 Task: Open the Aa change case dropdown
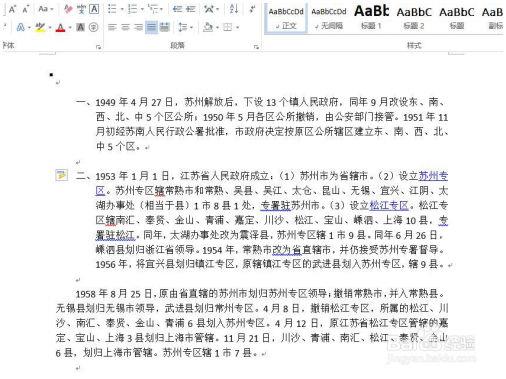coord(46,9)
